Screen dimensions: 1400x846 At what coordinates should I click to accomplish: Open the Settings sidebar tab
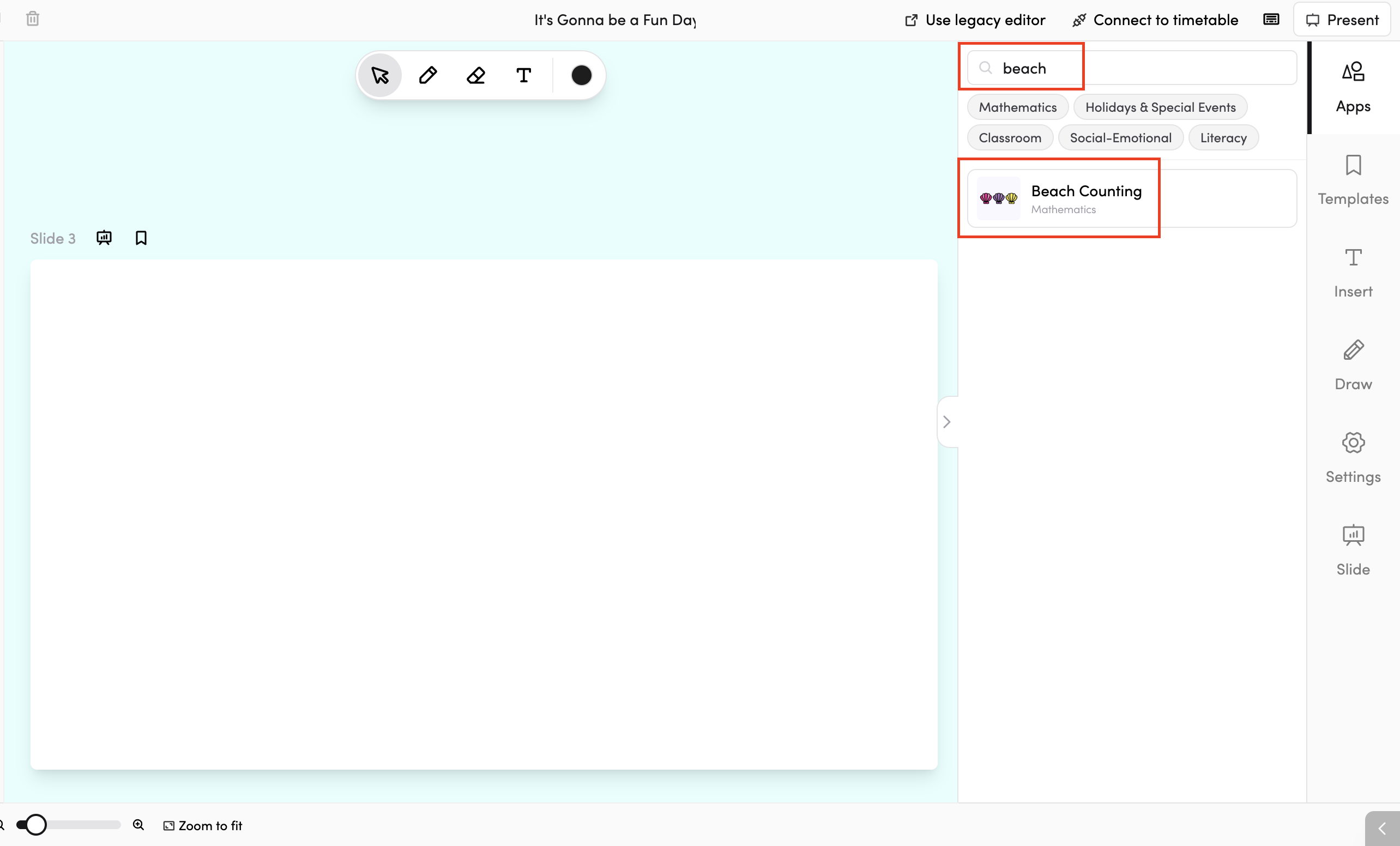point(1353,458)
